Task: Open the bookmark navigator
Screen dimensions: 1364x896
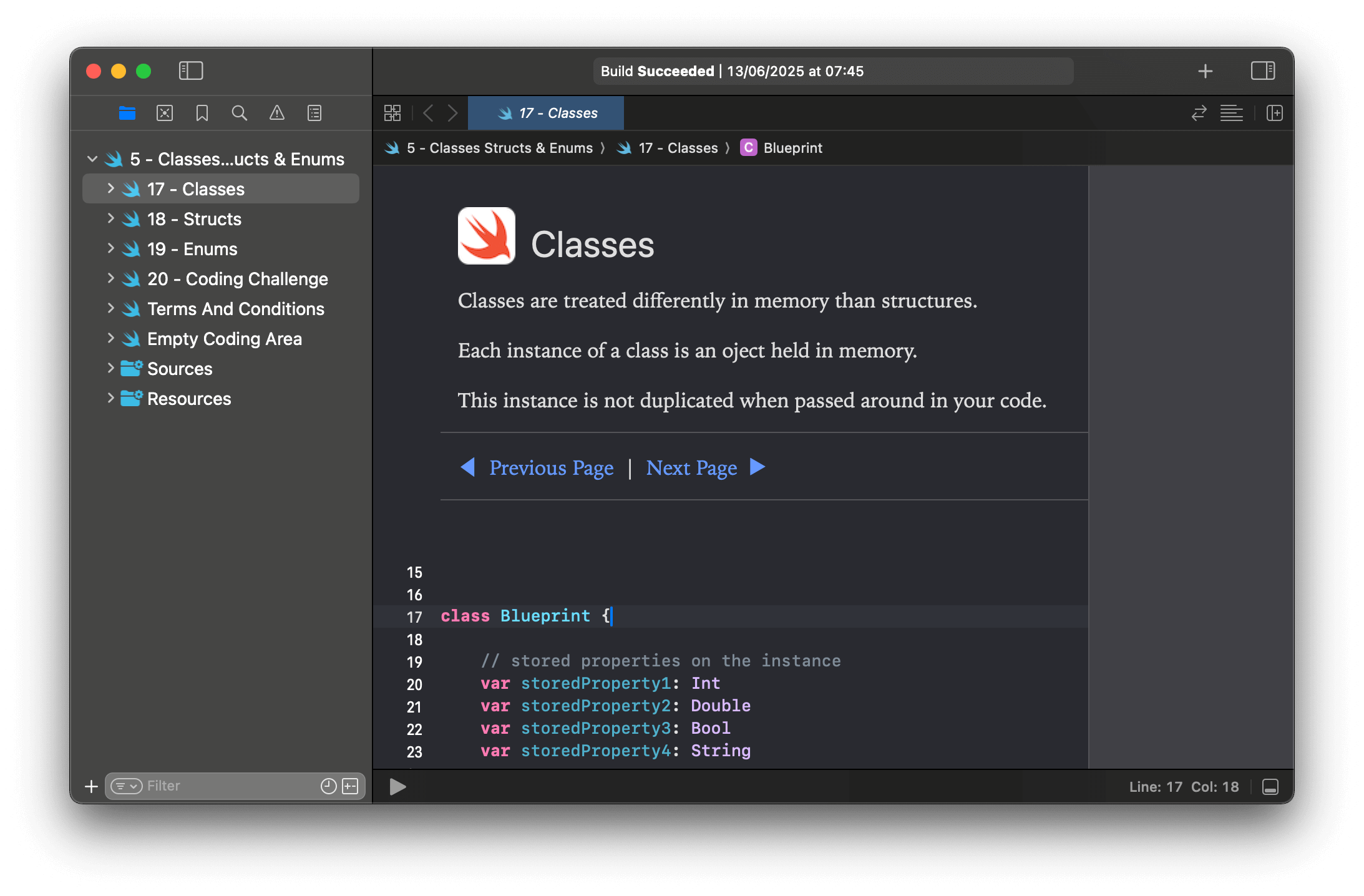Action: pos(202,113)
